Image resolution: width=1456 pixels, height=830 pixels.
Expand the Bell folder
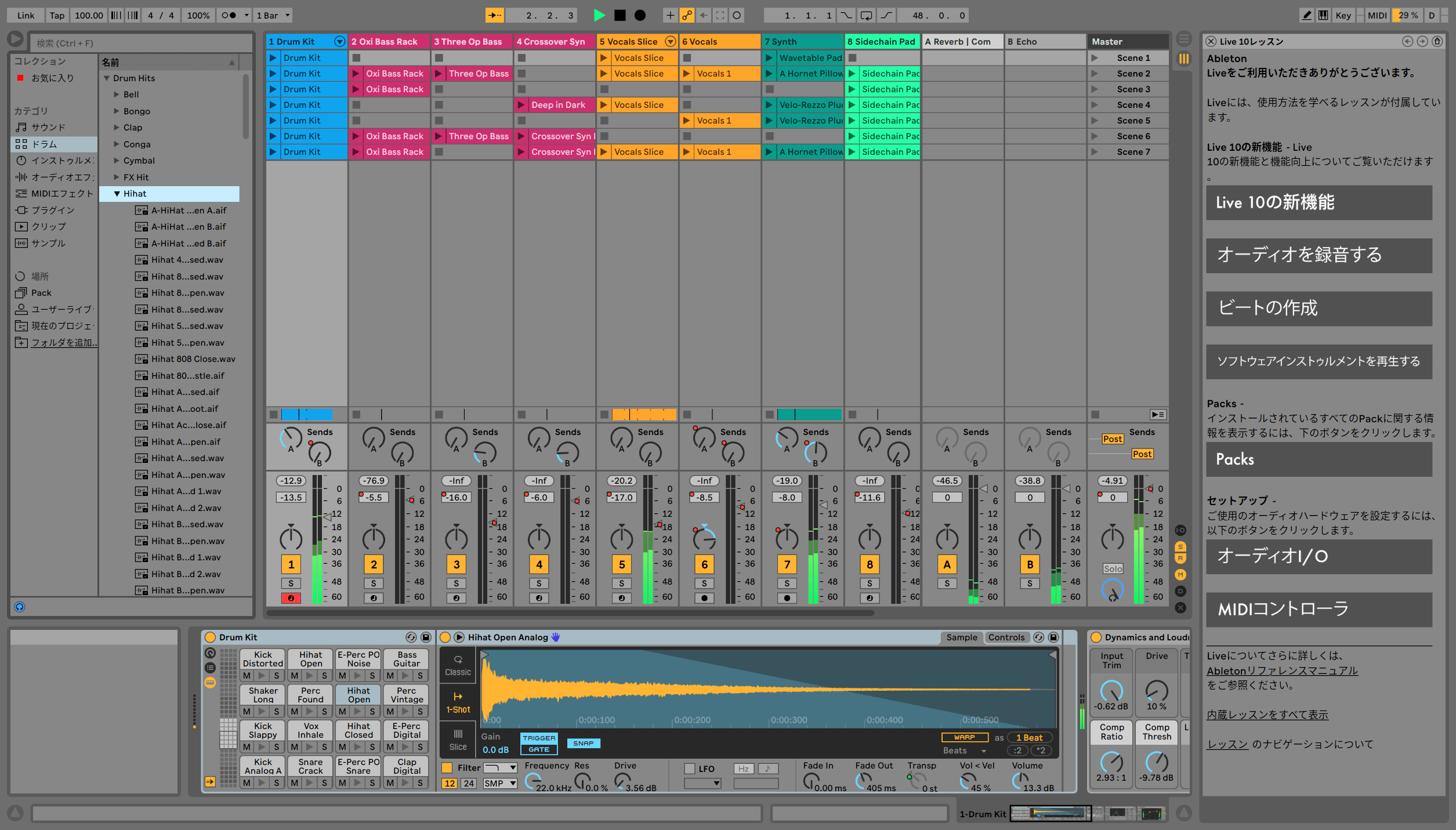pyautogui.click(x=117, y=95)
